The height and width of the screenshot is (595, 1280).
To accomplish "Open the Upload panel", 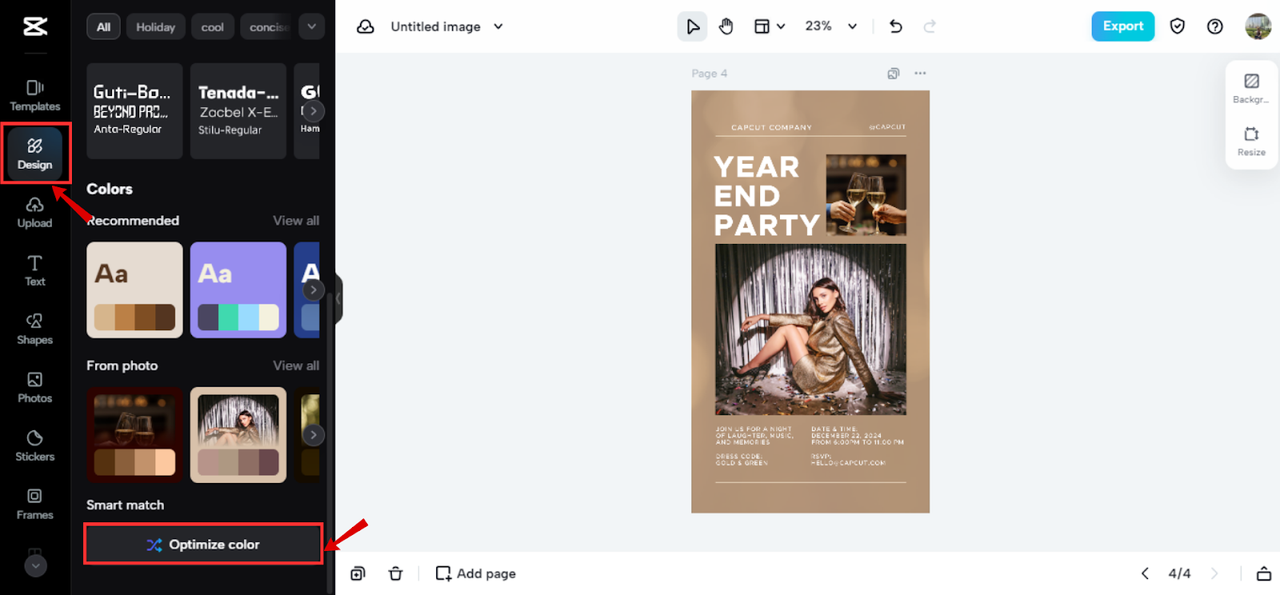I will [x=35, y=212].
